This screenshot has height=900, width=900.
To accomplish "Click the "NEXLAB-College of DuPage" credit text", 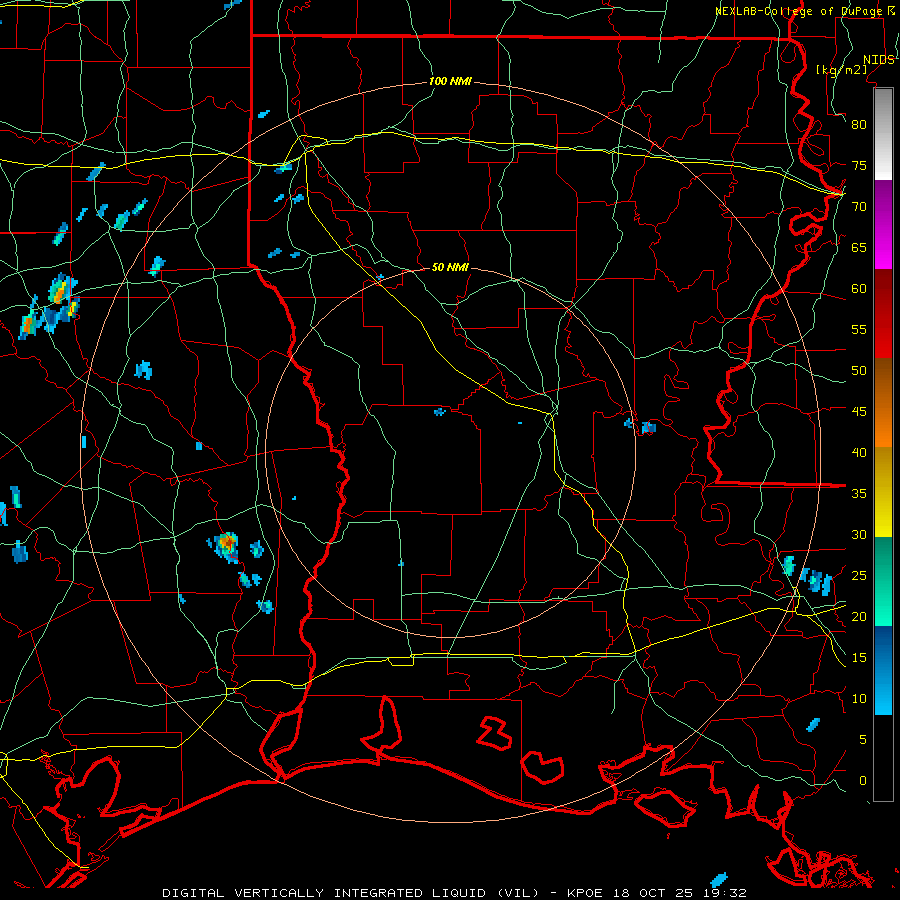I will click(800, 11).
